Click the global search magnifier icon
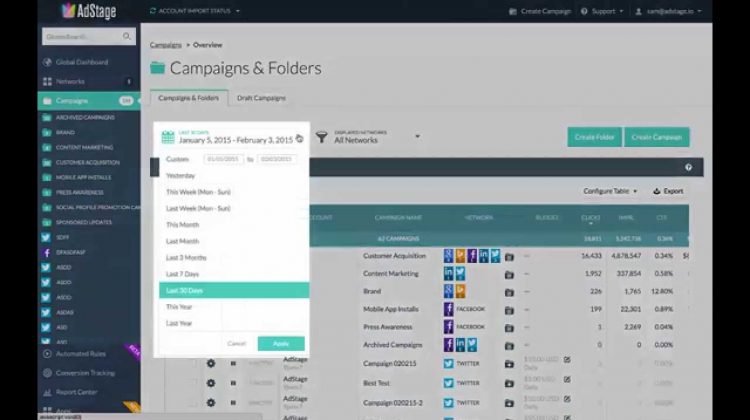 click(126, 36)
